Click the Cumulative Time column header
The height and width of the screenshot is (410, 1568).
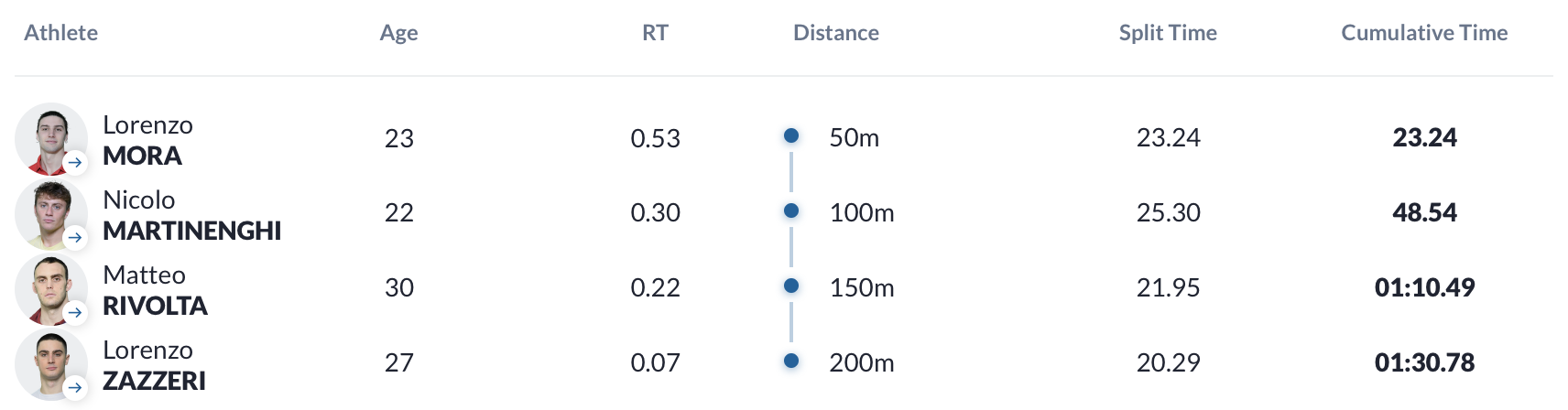point(1424,33)
